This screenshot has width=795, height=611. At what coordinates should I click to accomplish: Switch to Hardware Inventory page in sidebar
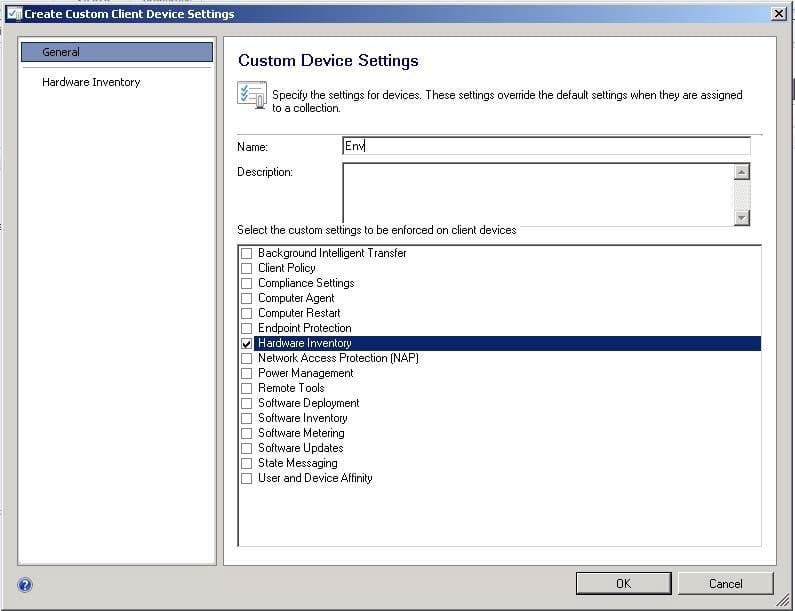coord(91,82)
